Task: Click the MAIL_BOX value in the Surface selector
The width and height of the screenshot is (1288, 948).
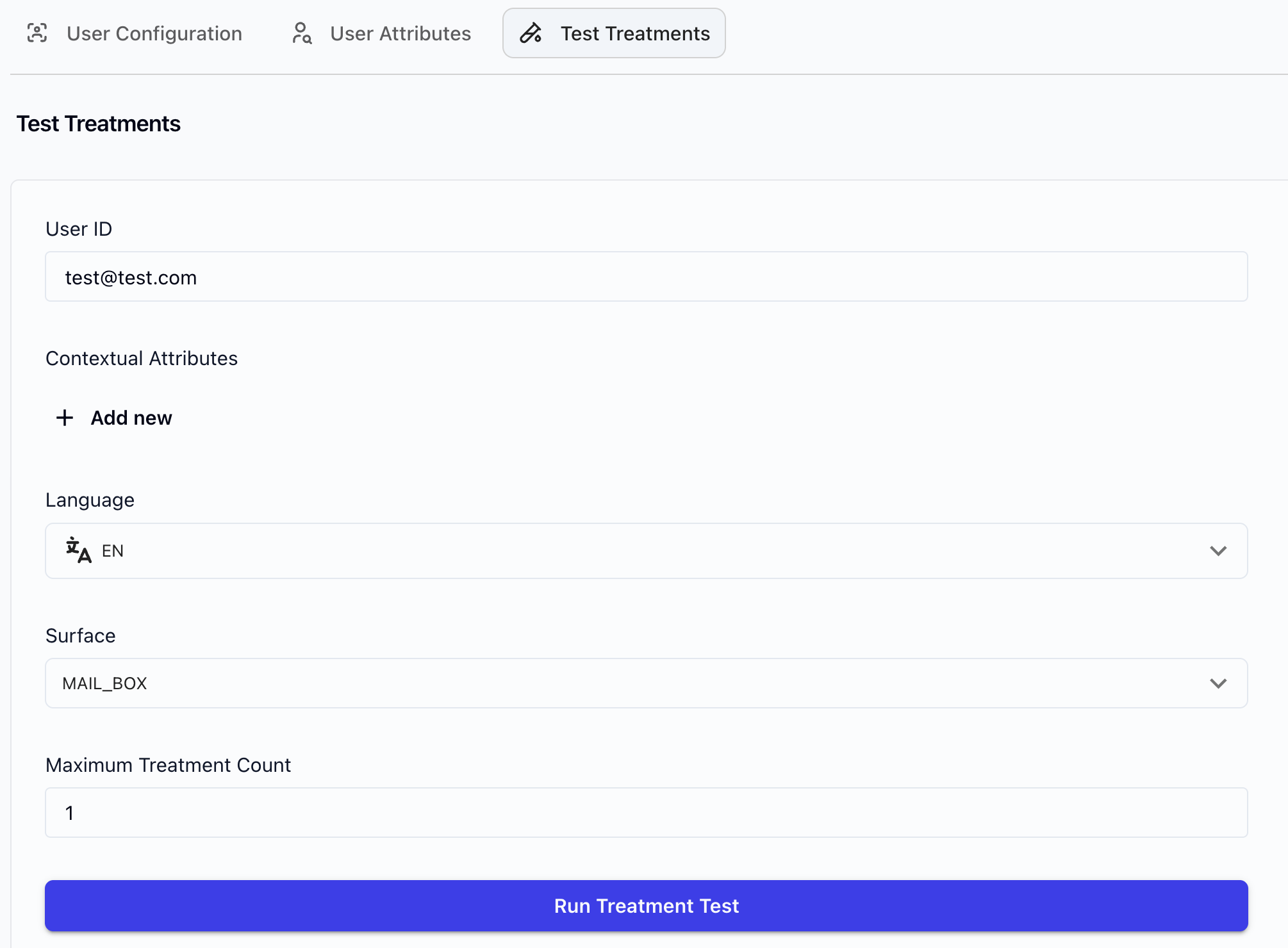Action: tap(104, 683)
